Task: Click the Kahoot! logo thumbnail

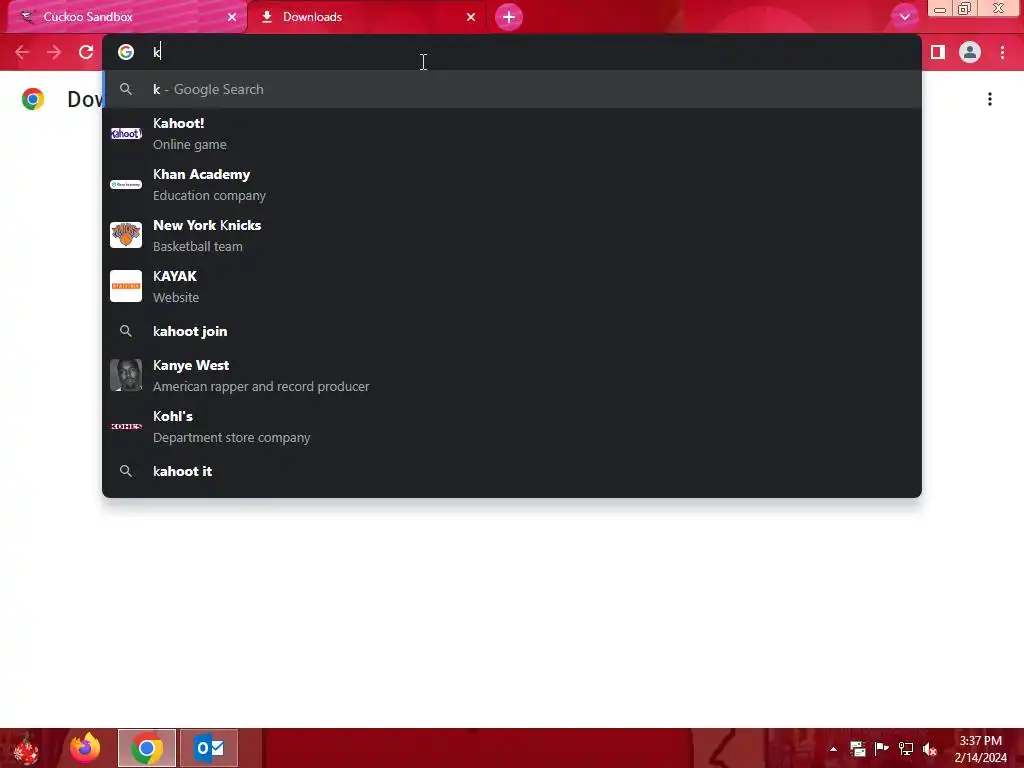Action: [x=126, y=134]
